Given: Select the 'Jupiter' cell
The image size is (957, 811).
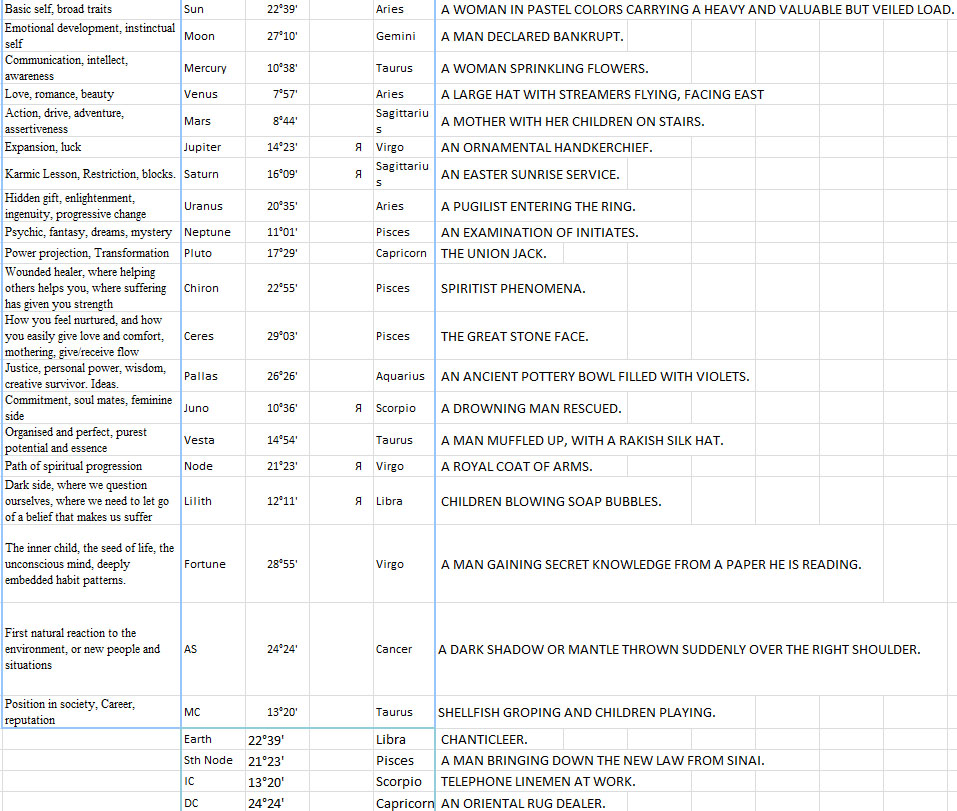Looking at the screenshot, I should click(x=213, y=147).
